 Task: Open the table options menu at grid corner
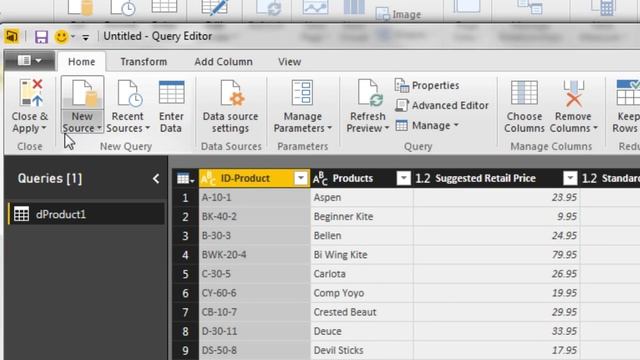point(185,178)
